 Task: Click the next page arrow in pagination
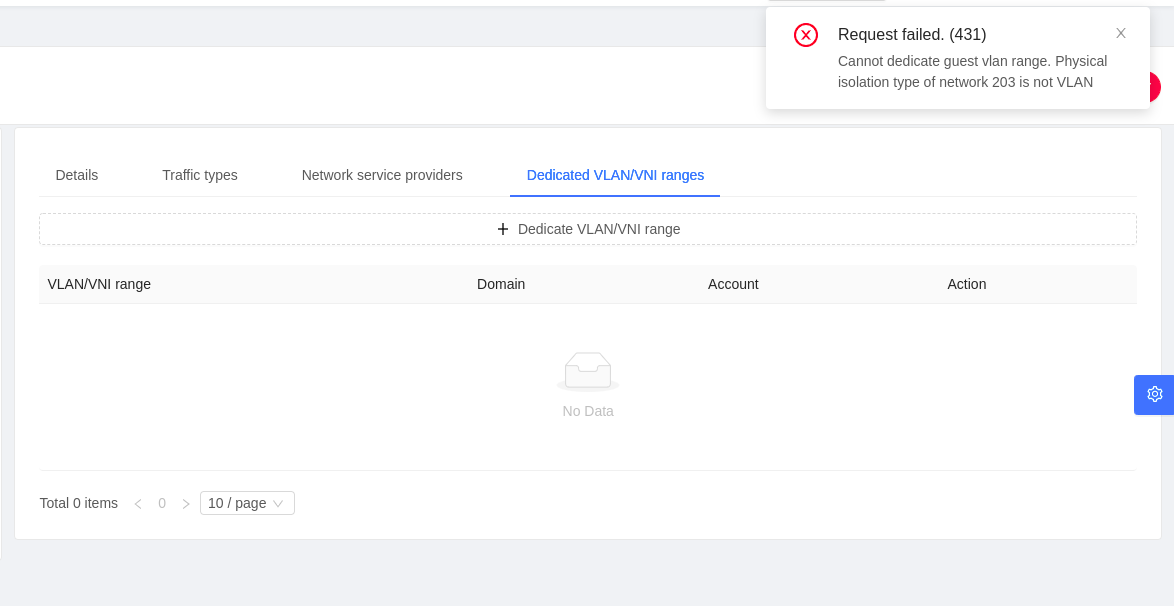[x=186, y=503]
